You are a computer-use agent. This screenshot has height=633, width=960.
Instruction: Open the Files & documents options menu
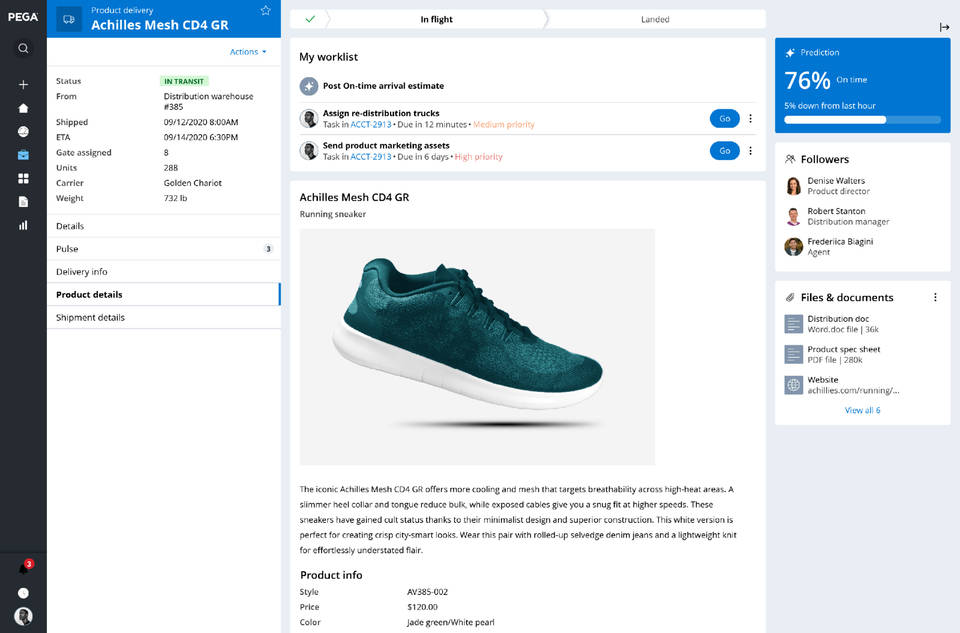coord(936,297)
